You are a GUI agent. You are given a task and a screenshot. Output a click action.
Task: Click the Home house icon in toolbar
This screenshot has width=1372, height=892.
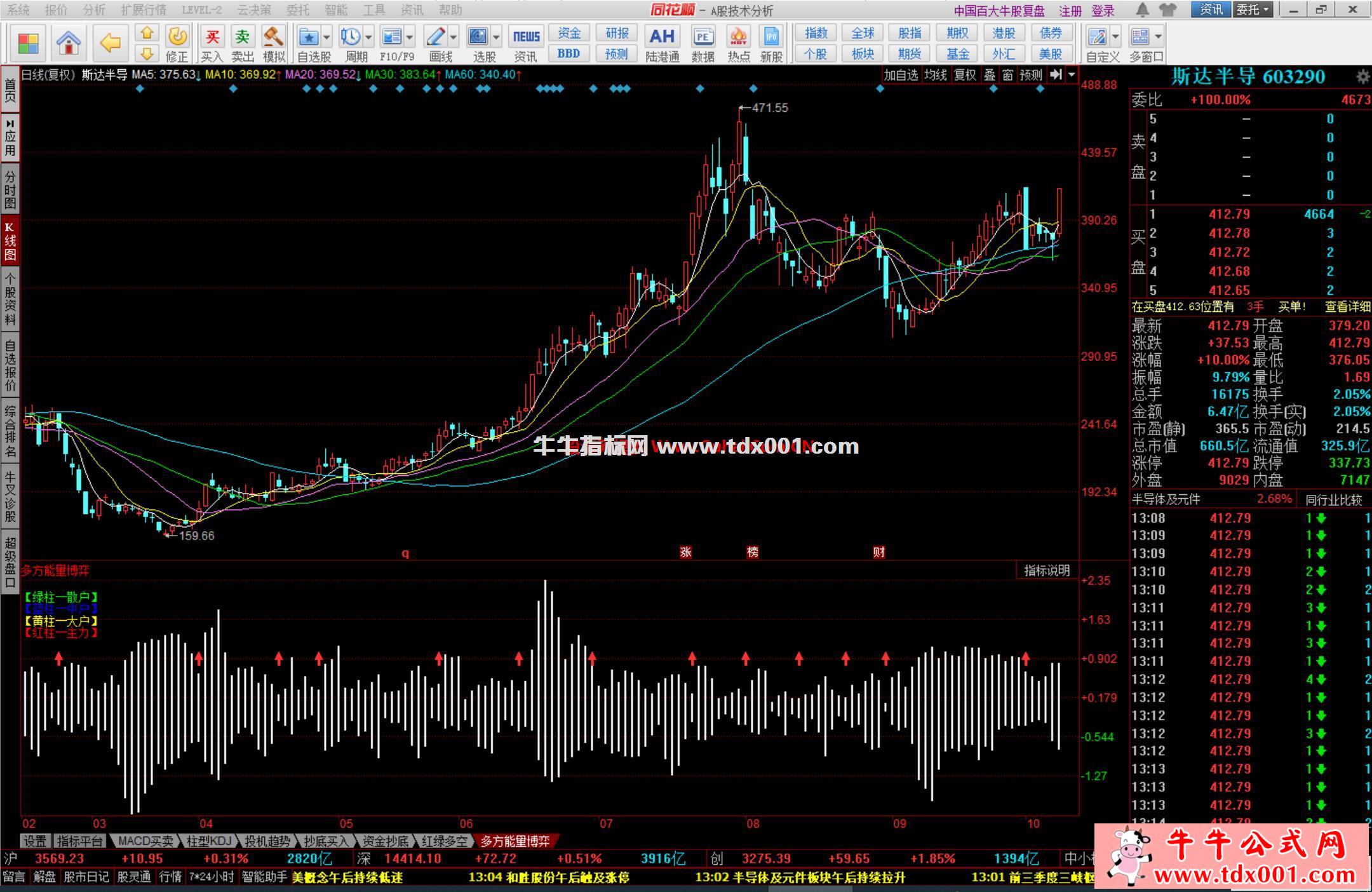pyautogui.click(x=69, y=43)
